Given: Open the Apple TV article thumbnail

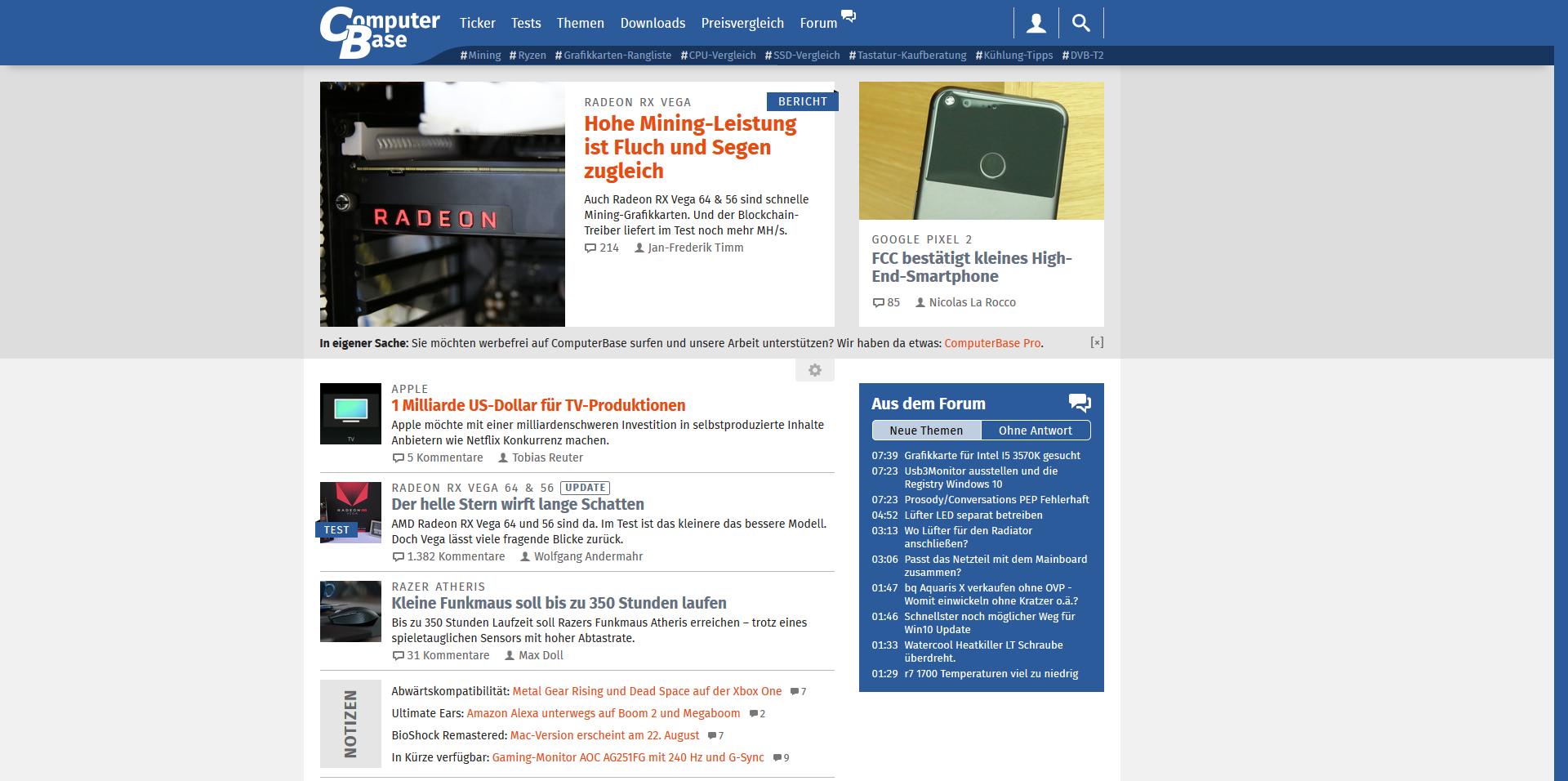Looking at the screenshot, I should (350, 413).
